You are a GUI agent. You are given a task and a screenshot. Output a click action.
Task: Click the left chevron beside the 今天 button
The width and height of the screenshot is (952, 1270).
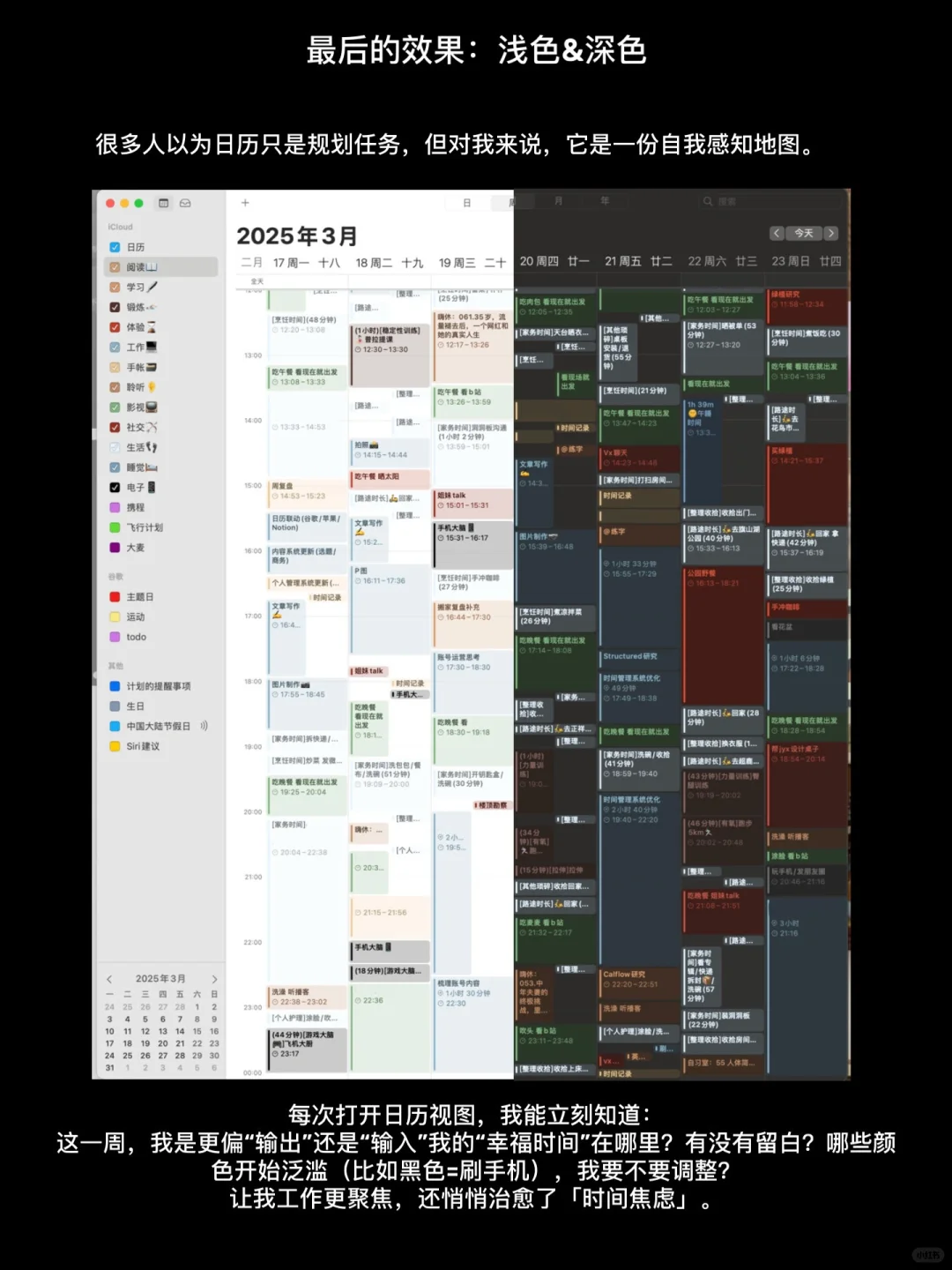[777, 233]
